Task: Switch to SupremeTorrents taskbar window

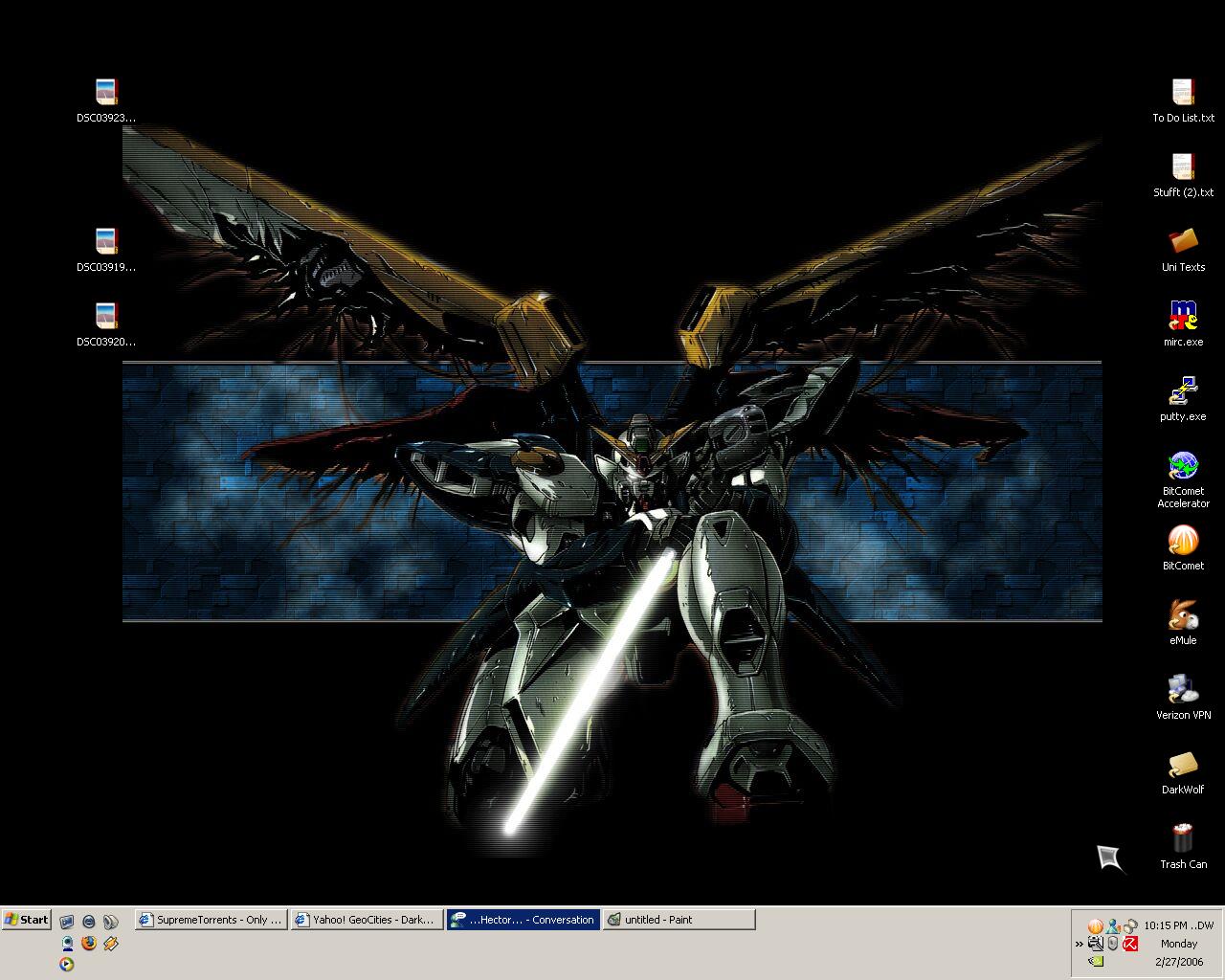Action: pos(212,920)
